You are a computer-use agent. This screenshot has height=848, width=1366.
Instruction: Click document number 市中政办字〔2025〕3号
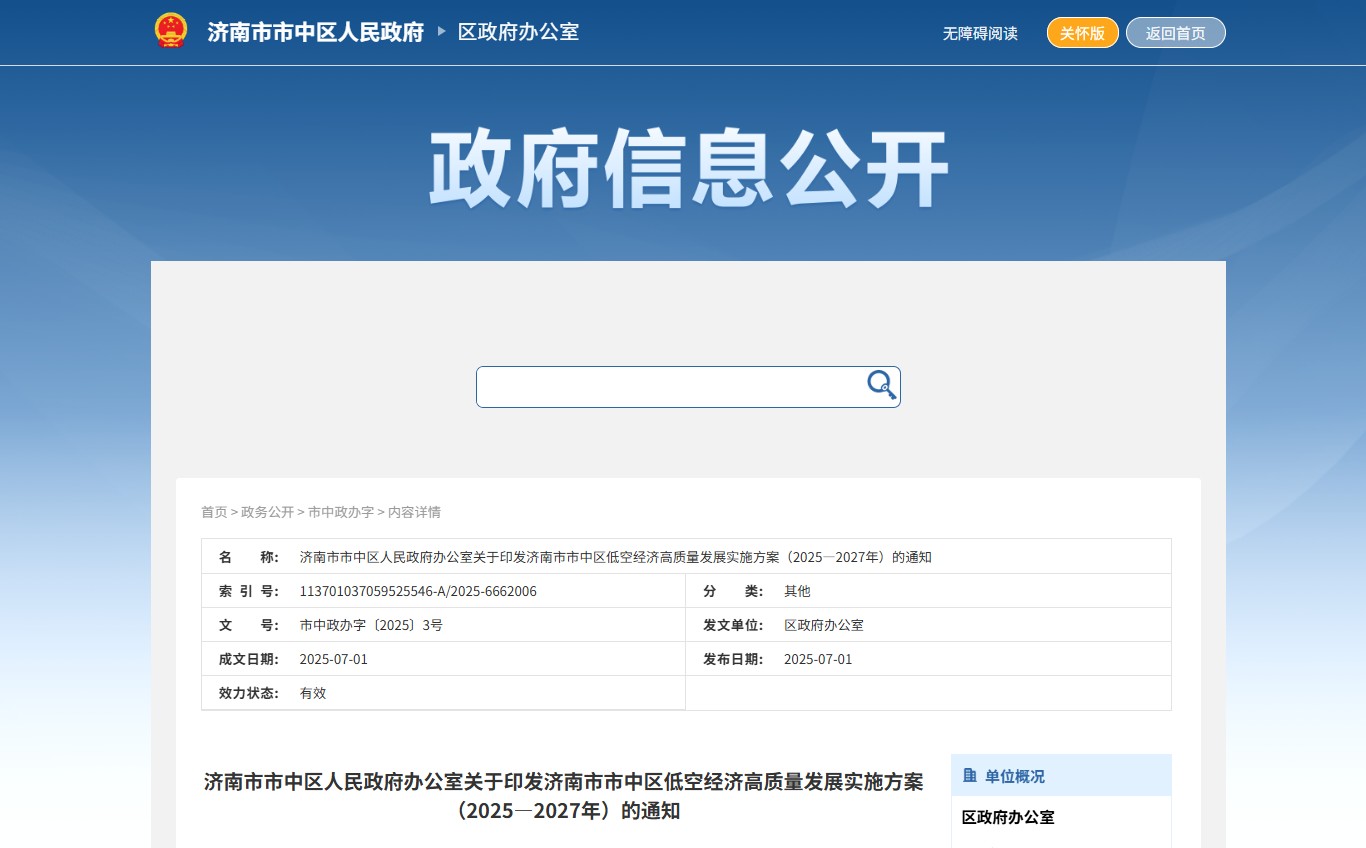coord(371,625)
